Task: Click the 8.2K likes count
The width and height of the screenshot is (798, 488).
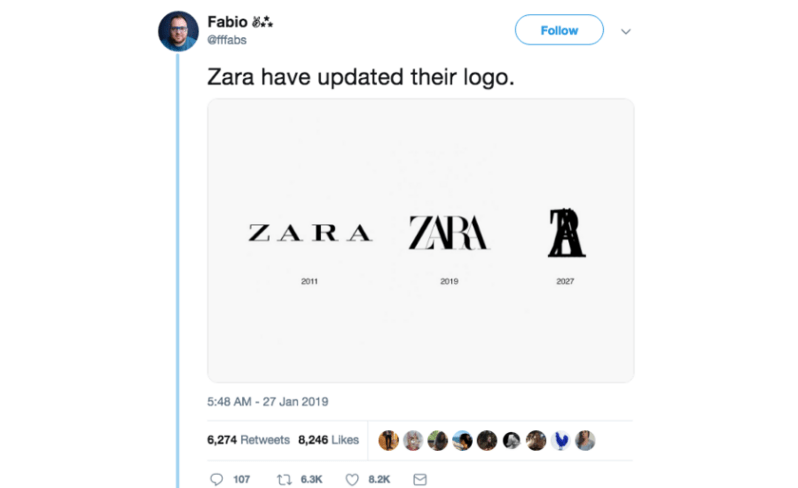Action: click(379, 479)
